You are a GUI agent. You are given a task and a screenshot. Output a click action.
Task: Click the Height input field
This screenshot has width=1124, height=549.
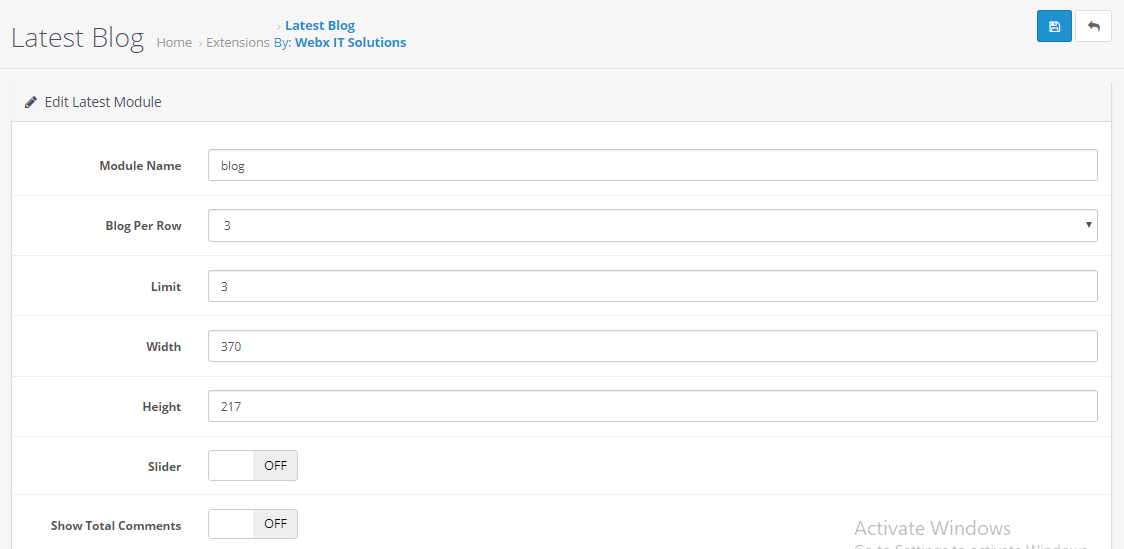coord(652,407)
